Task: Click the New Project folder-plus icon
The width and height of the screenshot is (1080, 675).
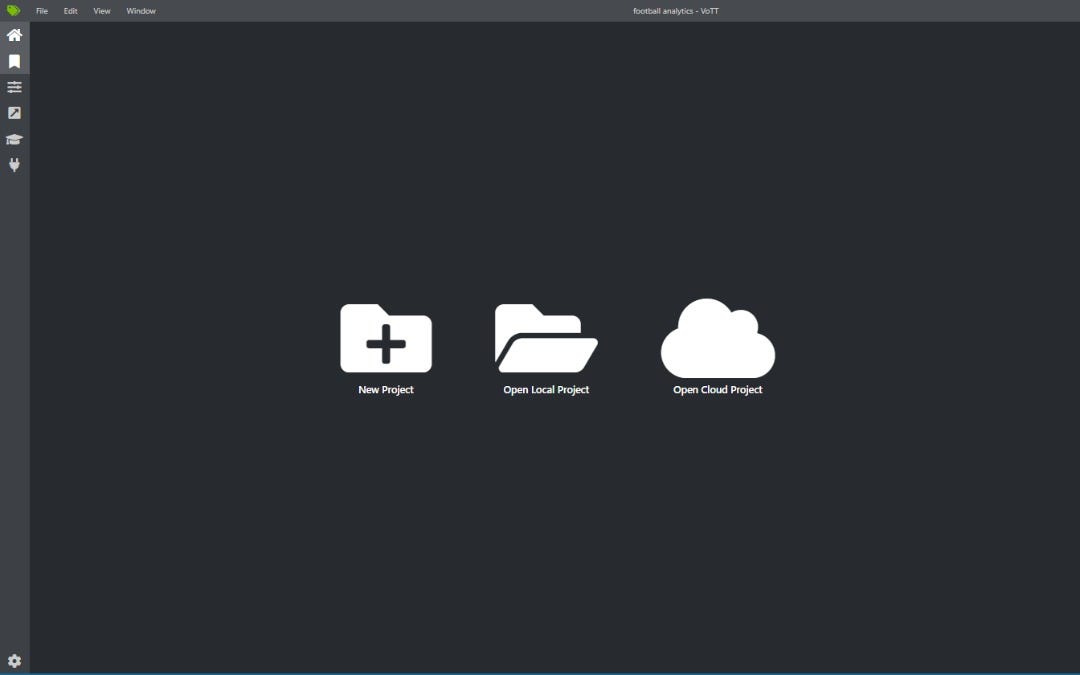Action: coord(386,338)
